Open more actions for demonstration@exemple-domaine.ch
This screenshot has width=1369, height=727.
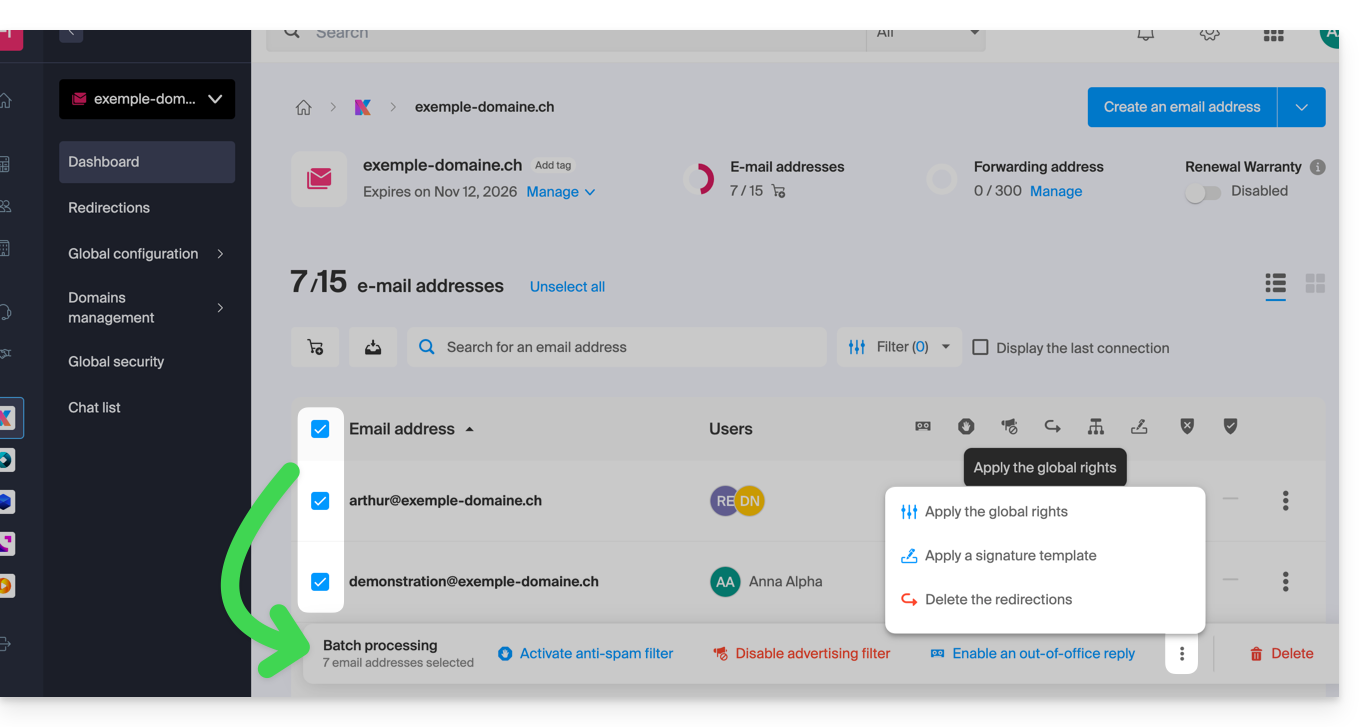[x=1286, y=580]
